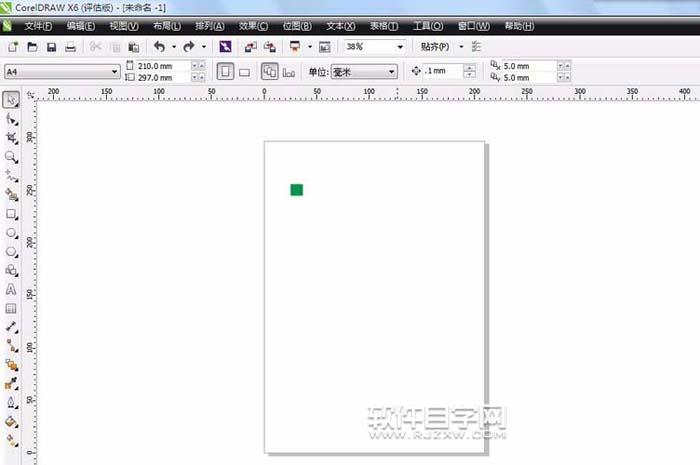Viewport: 700px width, 465px height.
Task: Expand the 贴齐(P) snap dropdown
Action: click(462, 46)
